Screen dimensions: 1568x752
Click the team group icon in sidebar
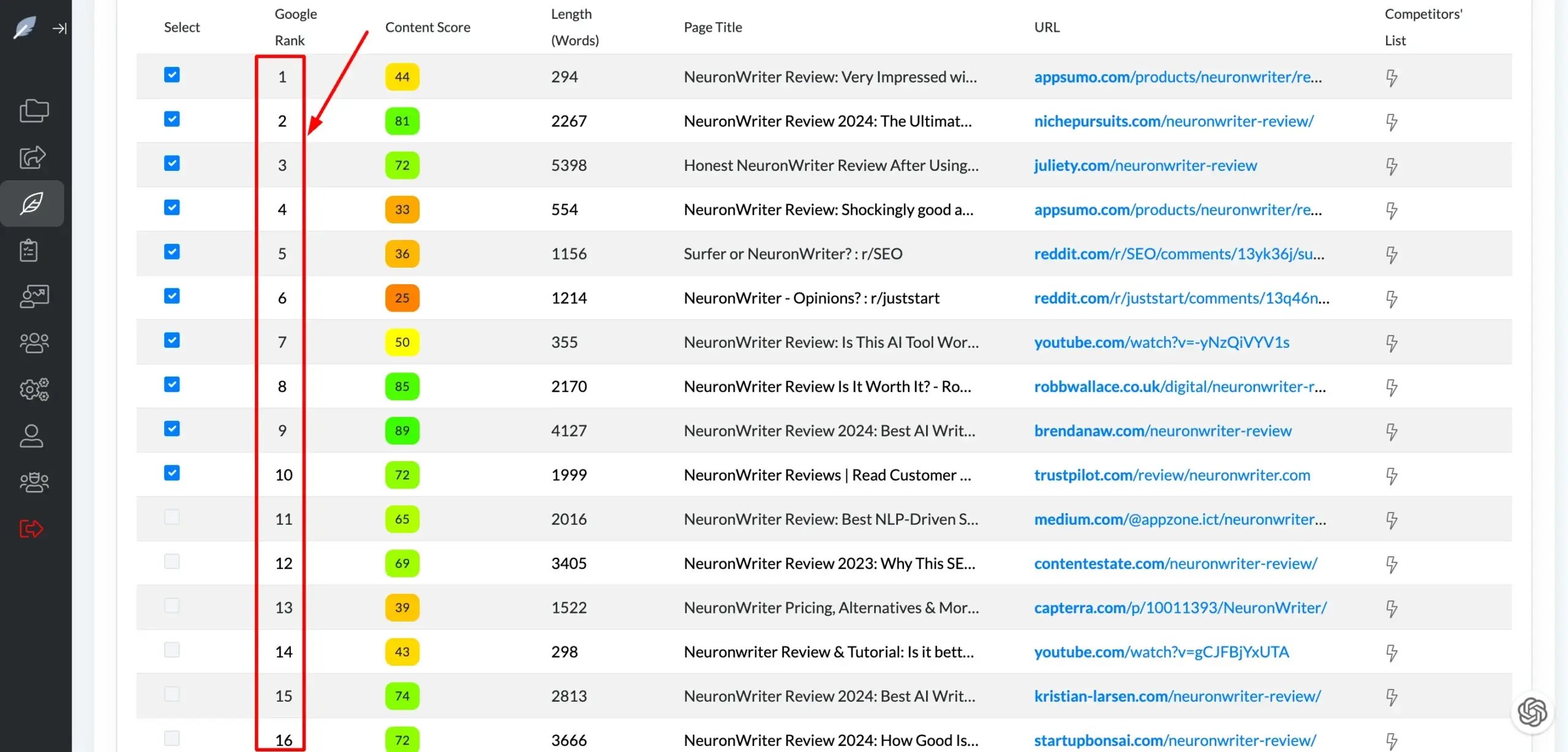[34, 342]
